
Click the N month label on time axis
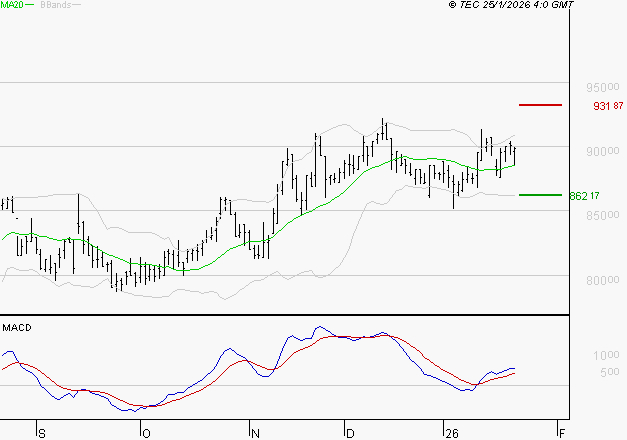(x=255, y=434)
